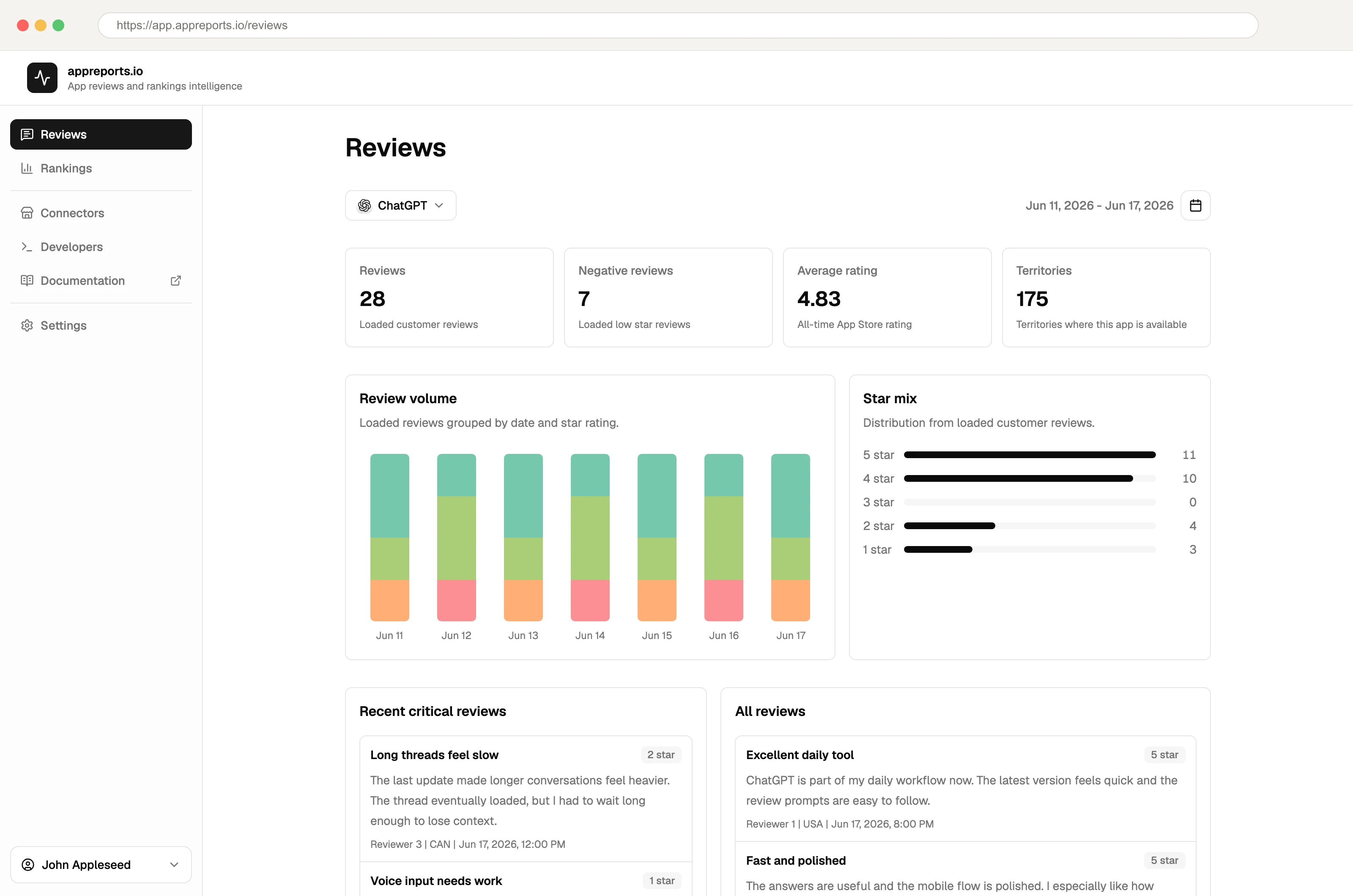This screenshot has height=896, width=1353.
Task: Click the 3 star empty distribution bar
Action: pos(1030,502)
